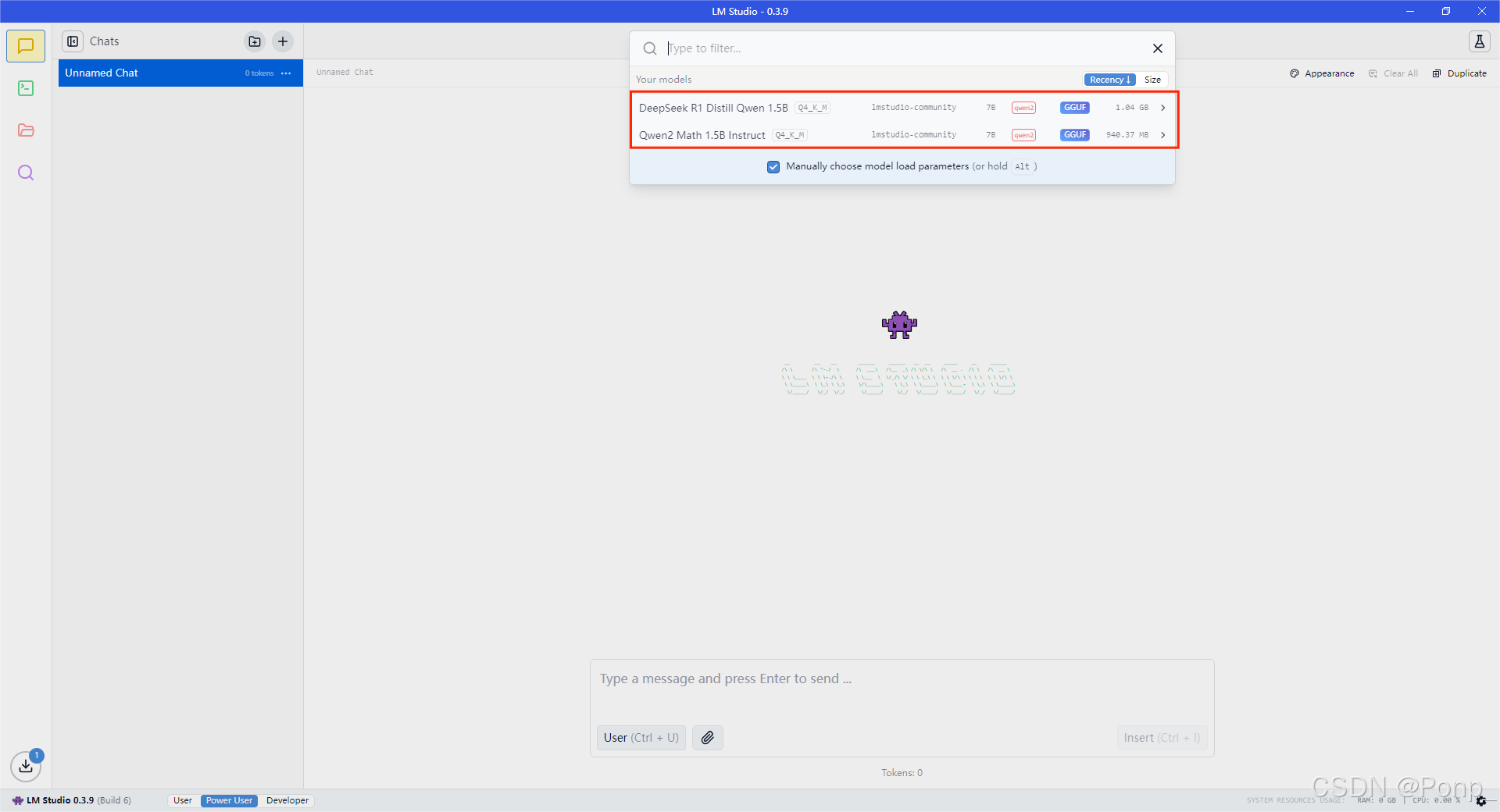Click GGUF badge on DeepSeek row
The image size is (1500, 812).
pyautogui.click(x=1075, y=108)
